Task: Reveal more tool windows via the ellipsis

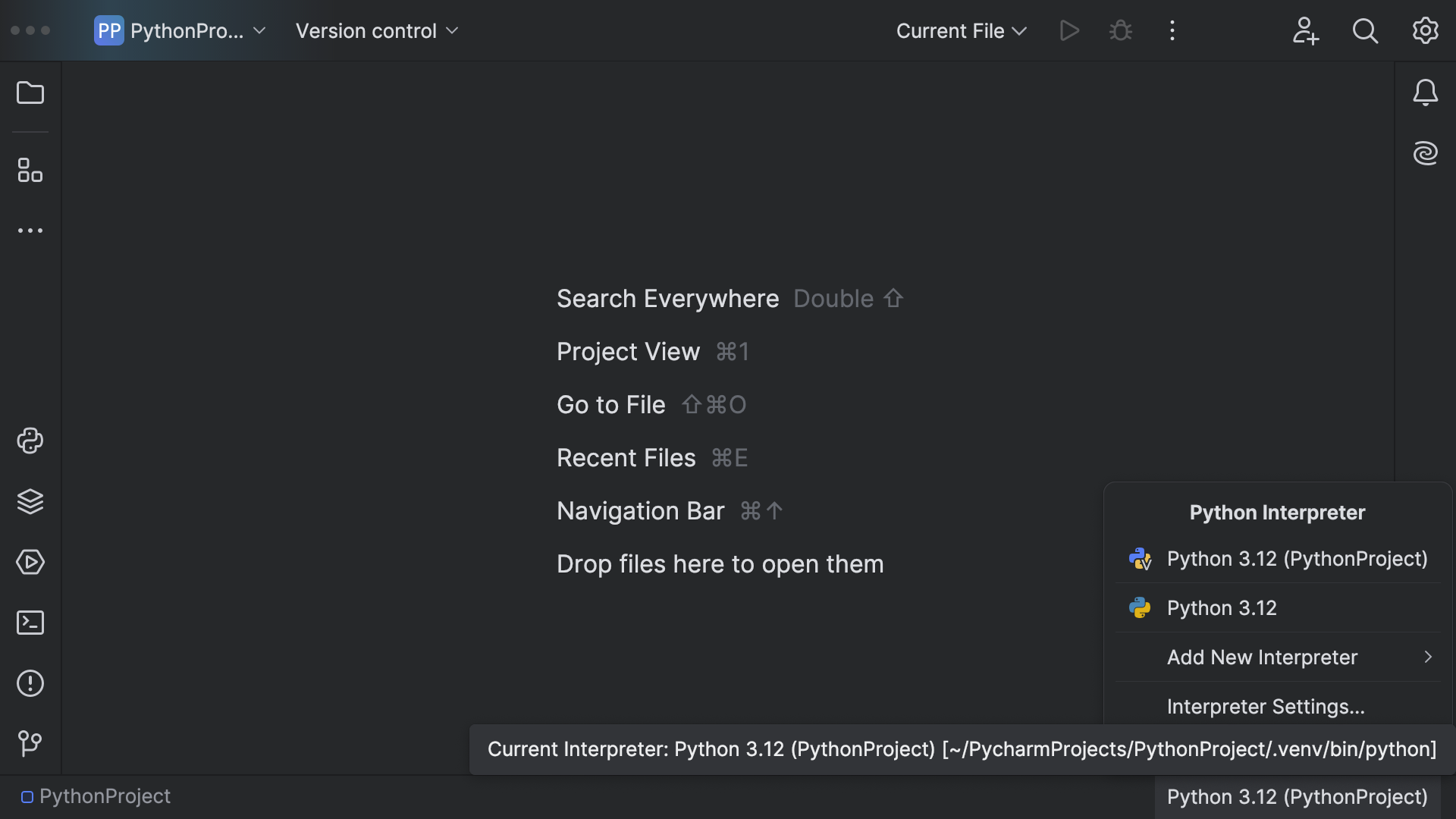Action: click(30, 231)
